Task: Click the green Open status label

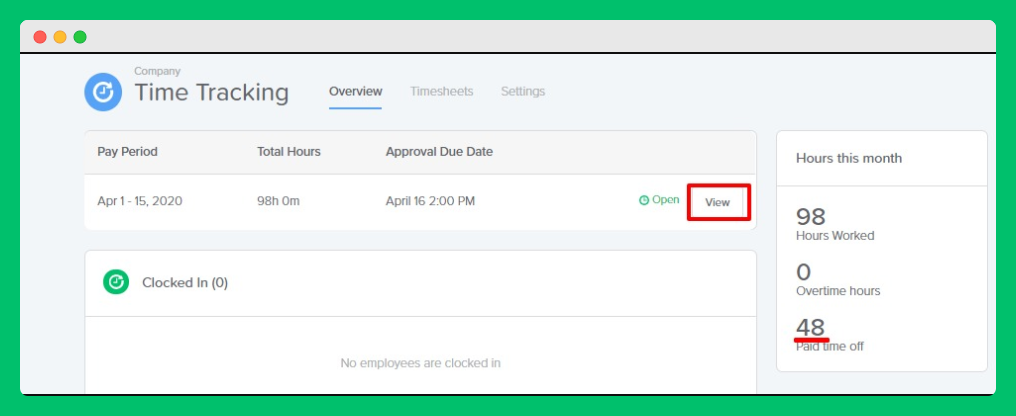Action: coord(665,200)
